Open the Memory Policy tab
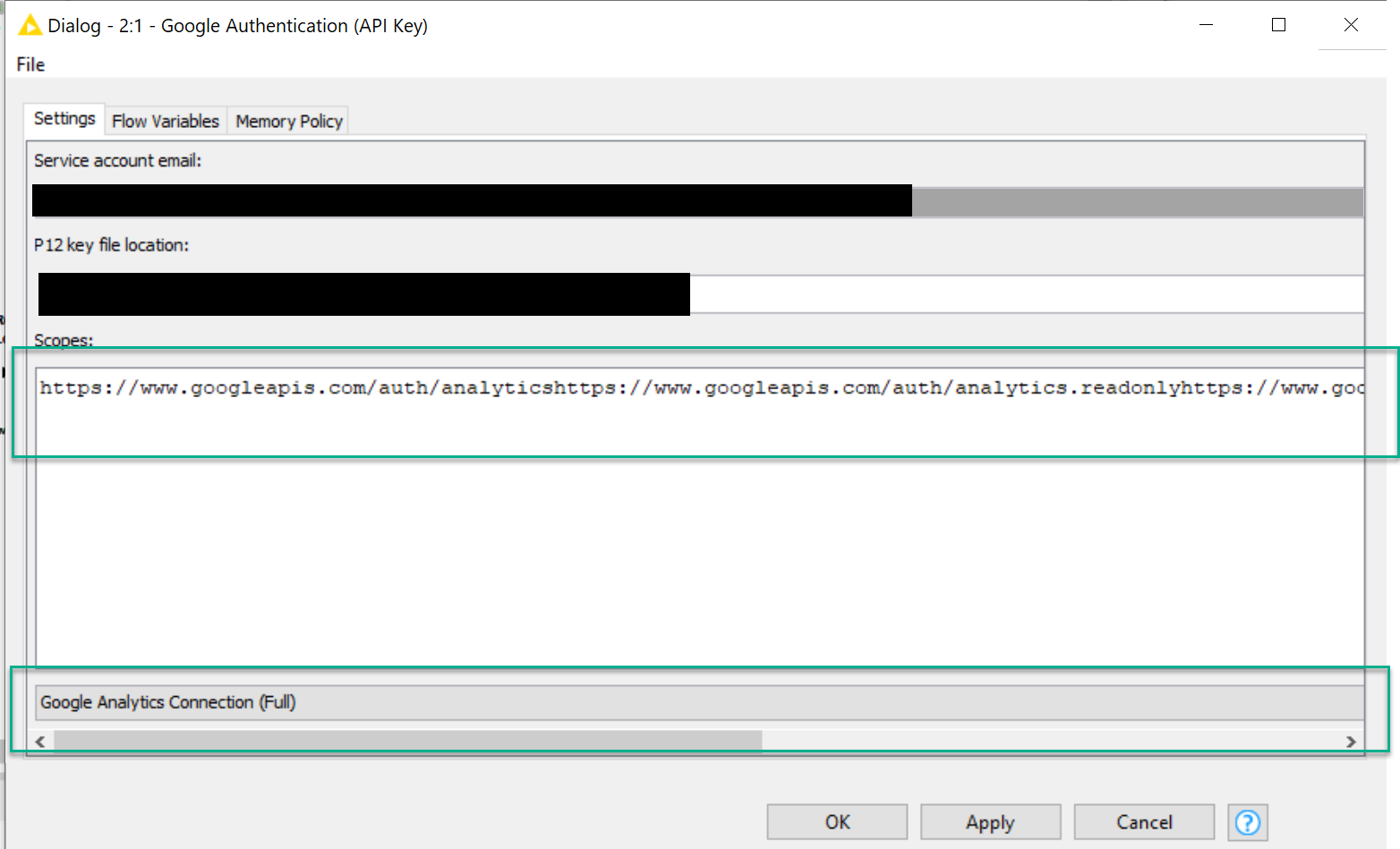Image resolution: width=1400 pixels, height=849 pixels. pos(288,121)
